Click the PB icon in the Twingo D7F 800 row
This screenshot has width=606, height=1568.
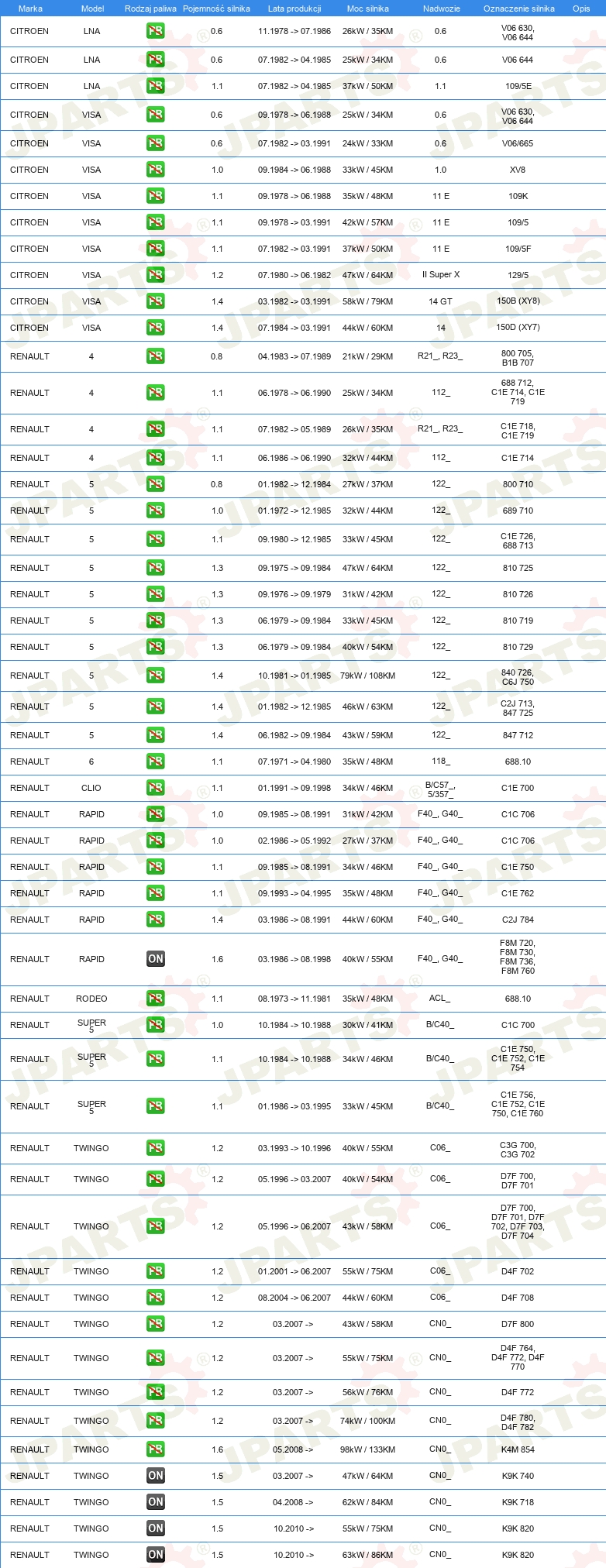(155, 1324)
